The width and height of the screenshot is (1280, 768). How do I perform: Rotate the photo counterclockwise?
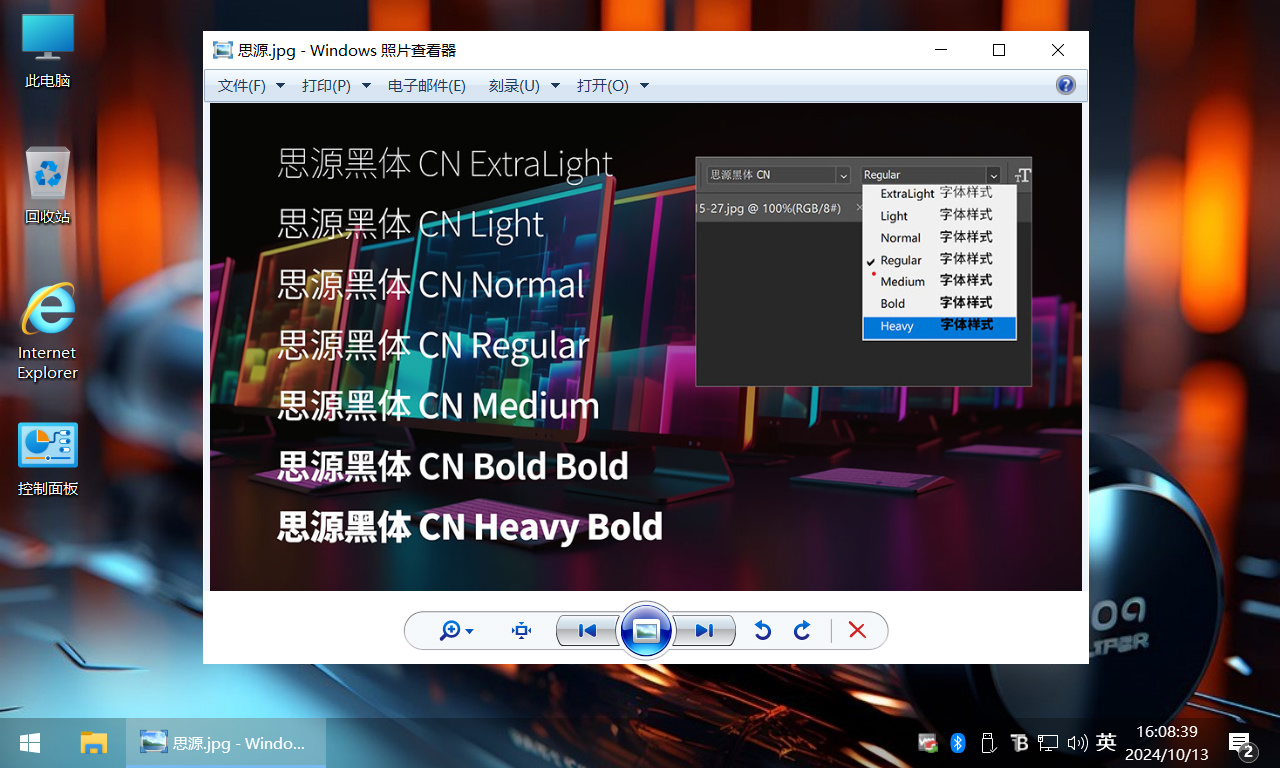pyautogui.click(x=762, y=631)
